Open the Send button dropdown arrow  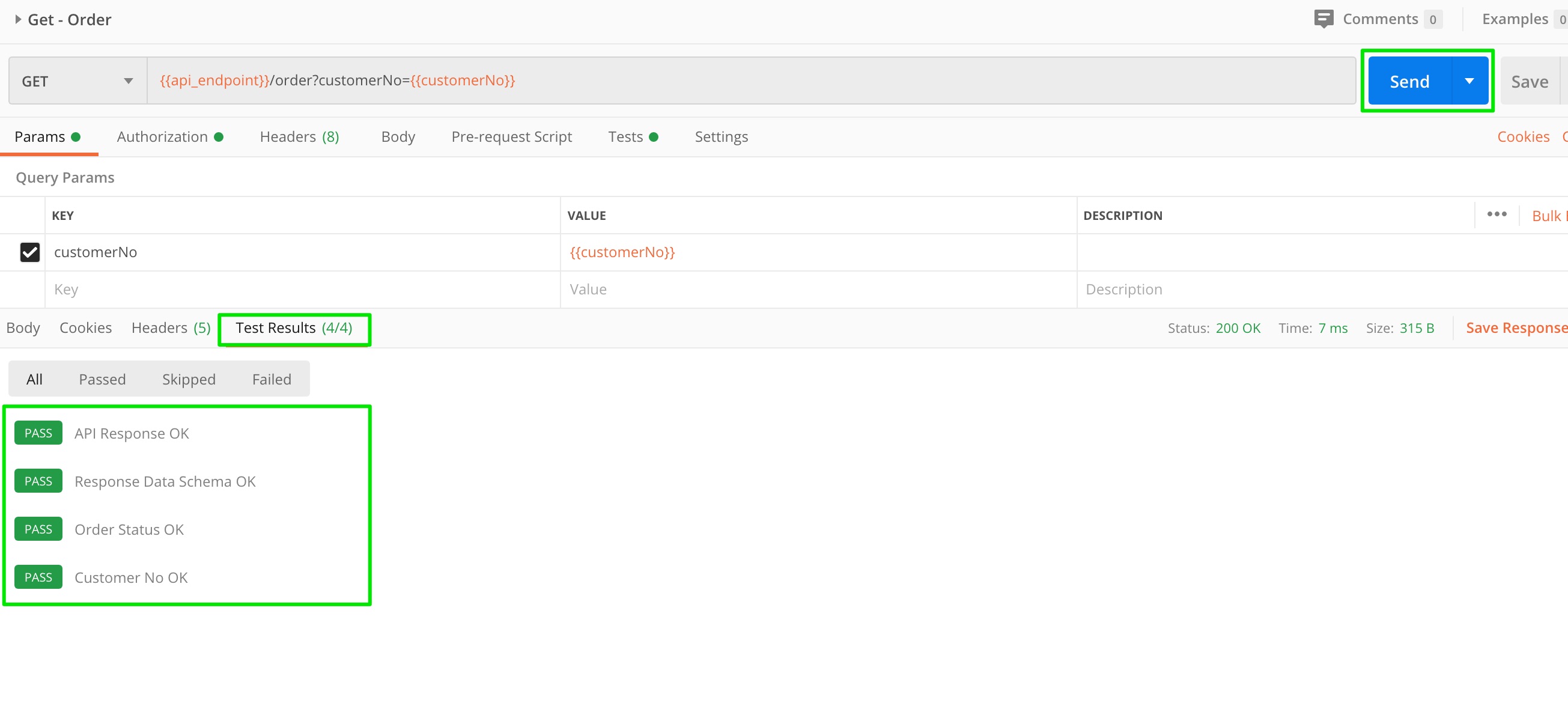pyautogui.click(x=1469, y=81)
